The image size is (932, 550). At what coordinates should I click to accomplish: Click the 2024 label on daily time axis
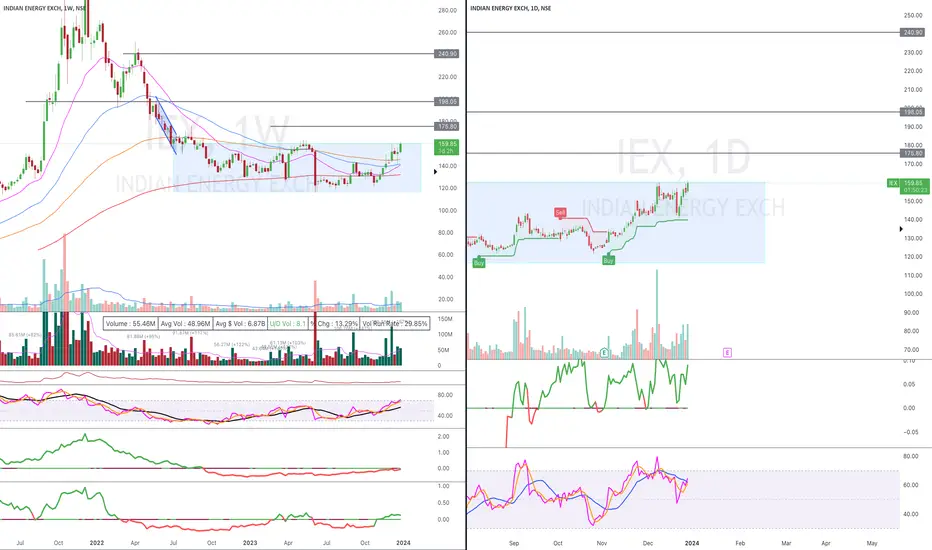pos(692,543)
